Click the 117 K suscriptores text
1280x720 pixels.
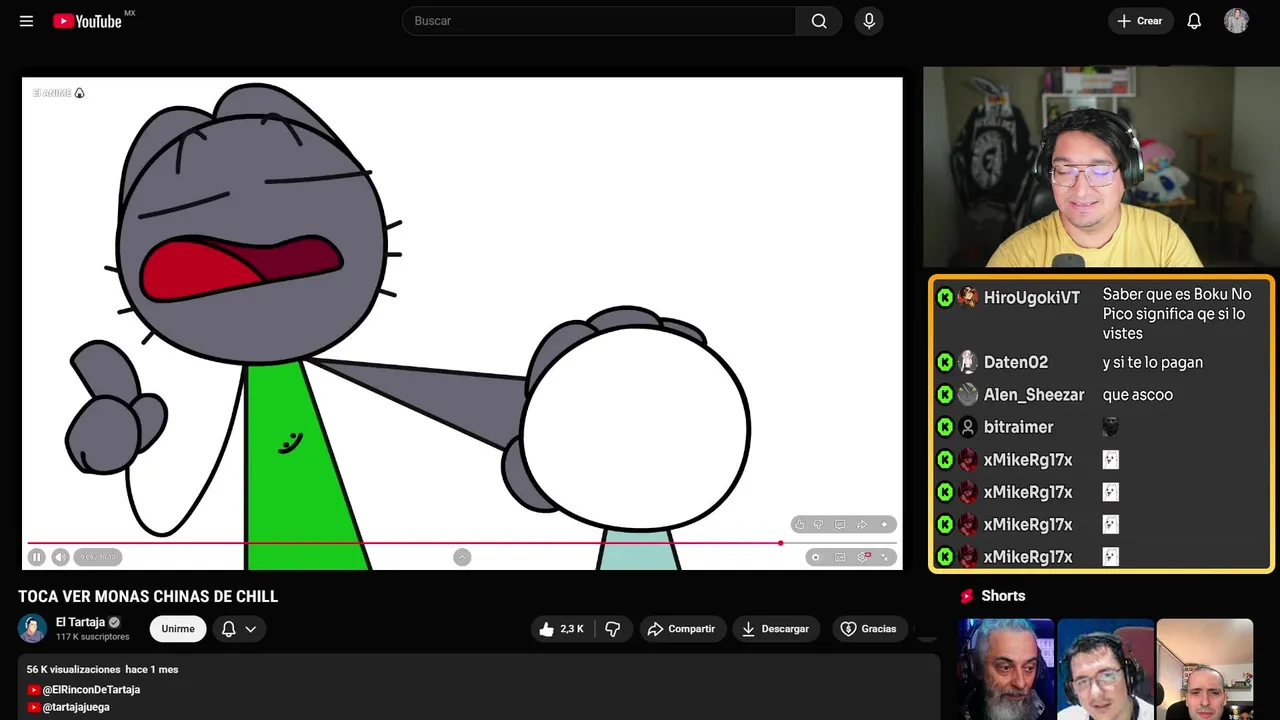pyautogui.click(x=93, y=637)
